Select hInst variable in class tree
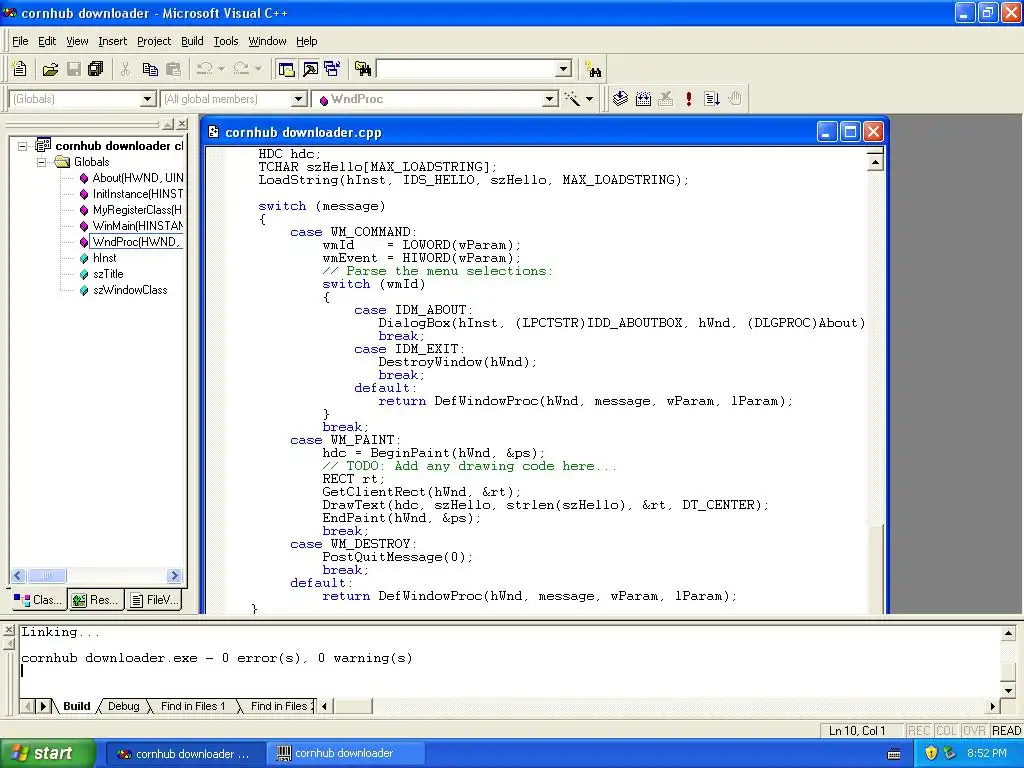Image resolution: width=1024 pixels, height=768 pixels. point(104,258)
